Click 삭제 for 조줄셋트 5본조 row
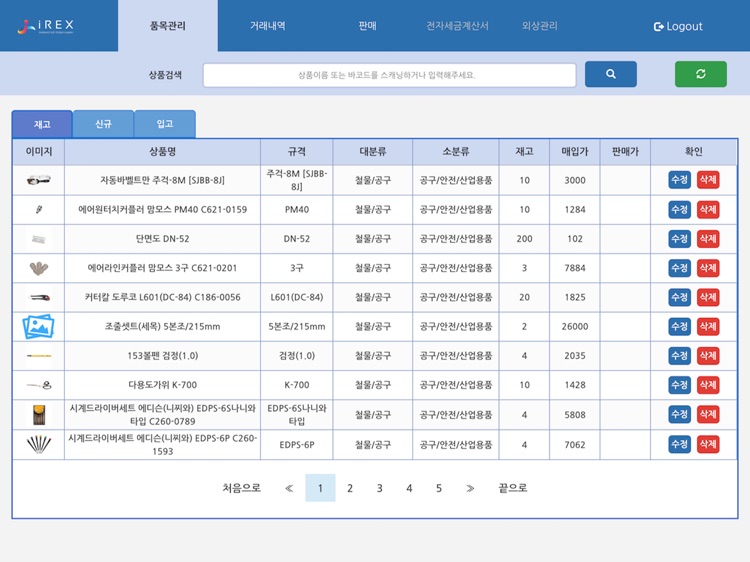Image resolution: width=750 pixels, height=562 pixels. [708, 326]
